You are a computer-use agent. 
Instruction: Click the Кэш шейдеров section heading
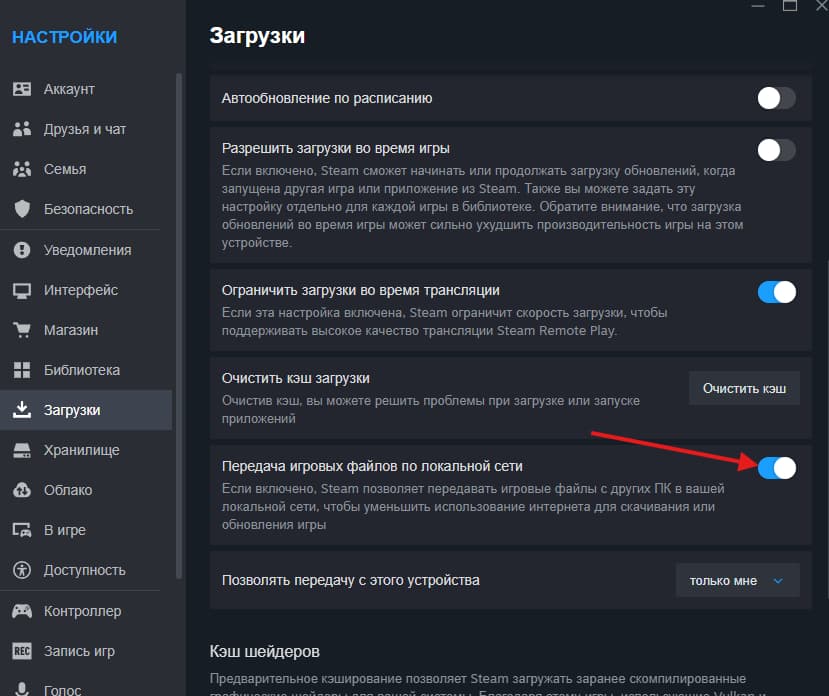264,651
